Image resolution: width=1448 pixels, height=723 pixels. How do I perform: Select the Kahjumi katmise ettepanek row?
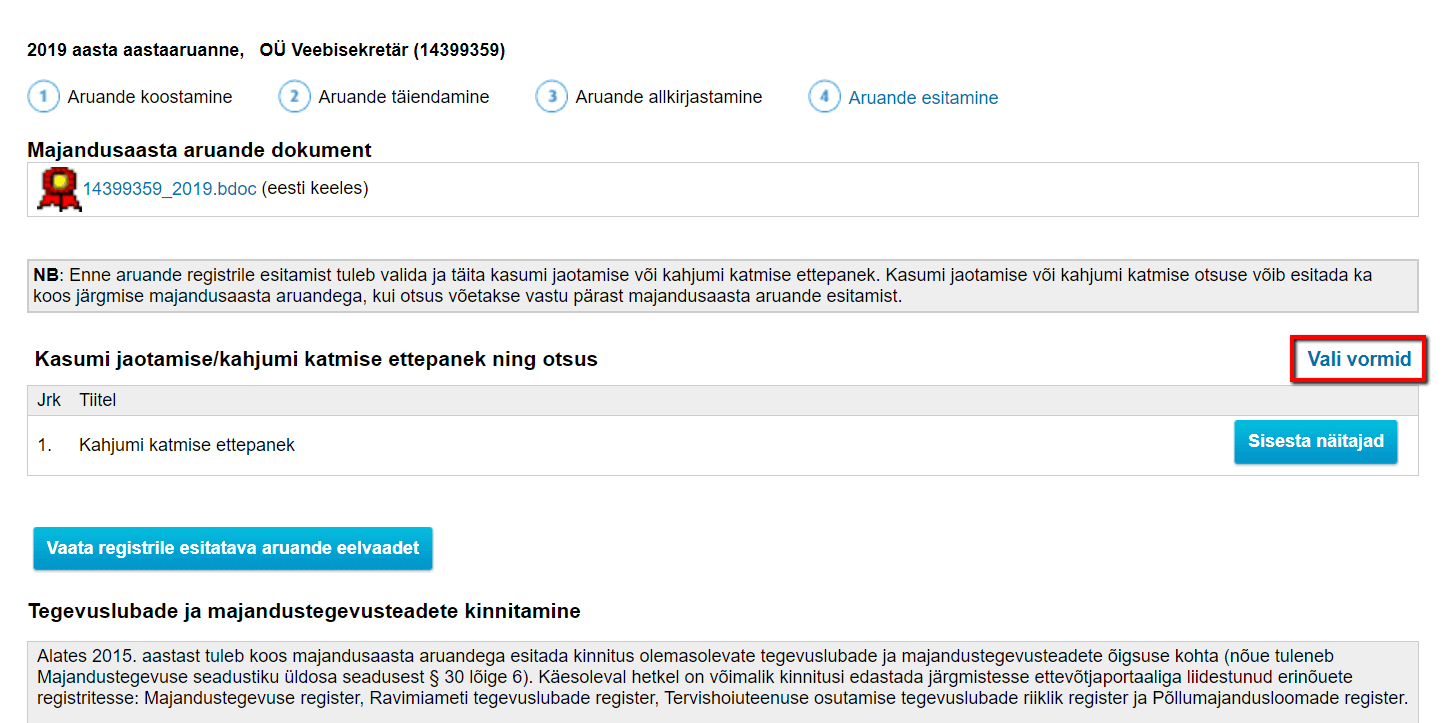722,445
